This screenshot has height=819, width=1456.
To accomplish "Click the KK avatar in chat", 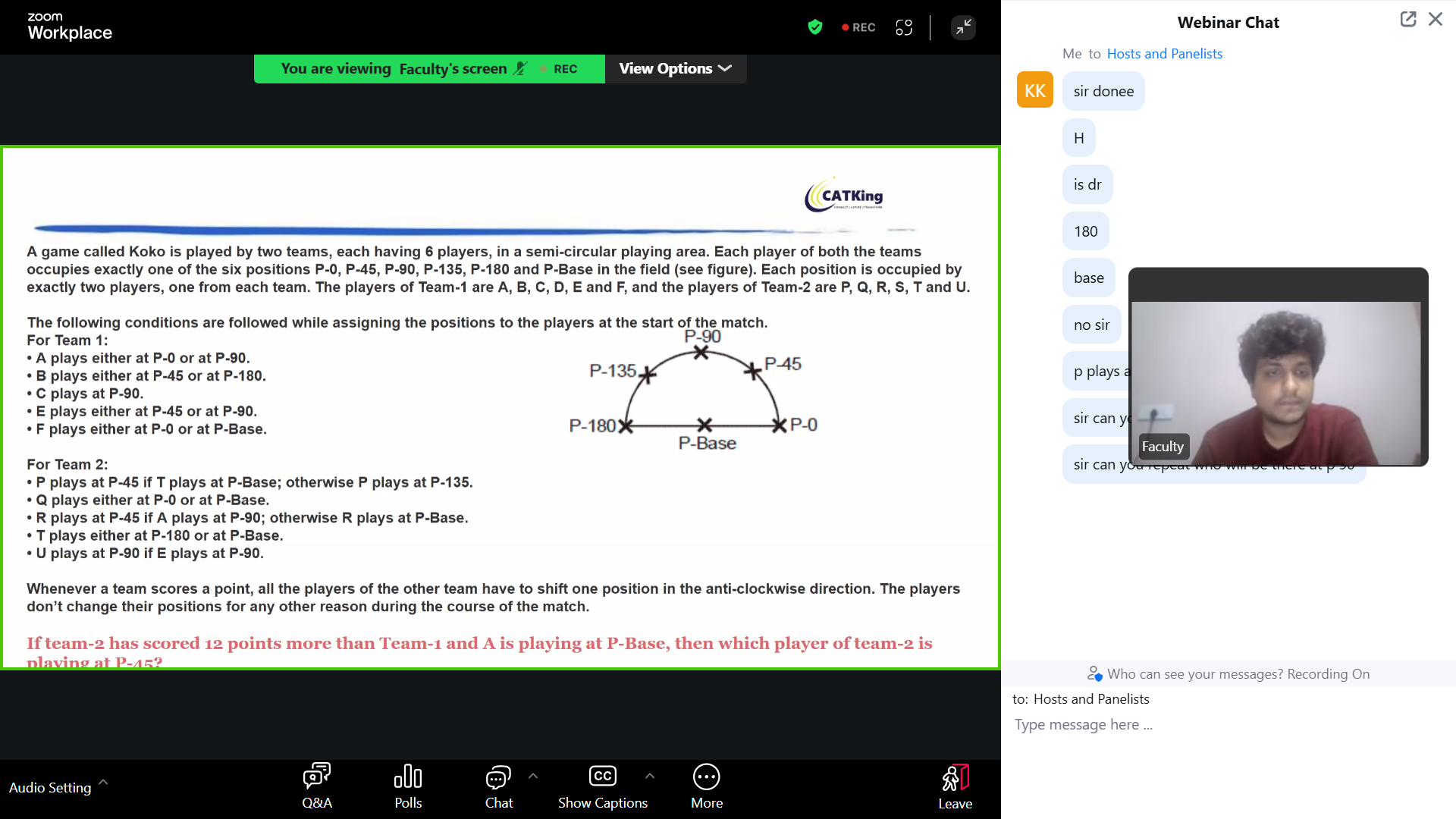I will click(1035, 90).
